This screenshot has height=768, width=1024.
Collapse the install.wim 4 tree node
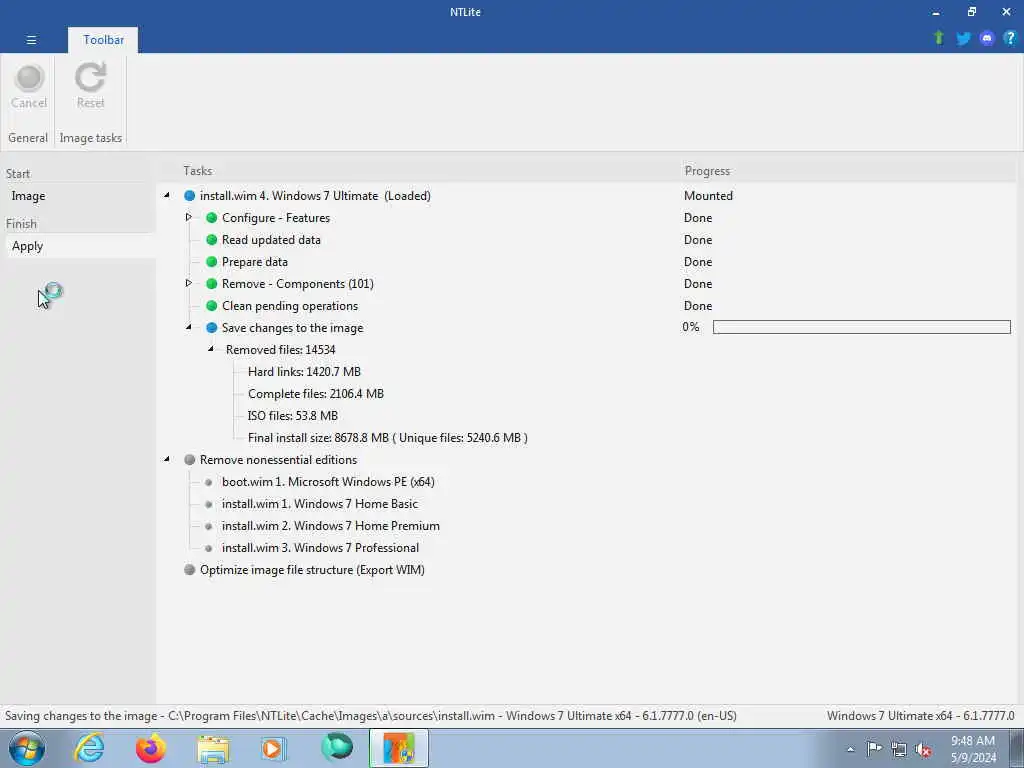167,195
